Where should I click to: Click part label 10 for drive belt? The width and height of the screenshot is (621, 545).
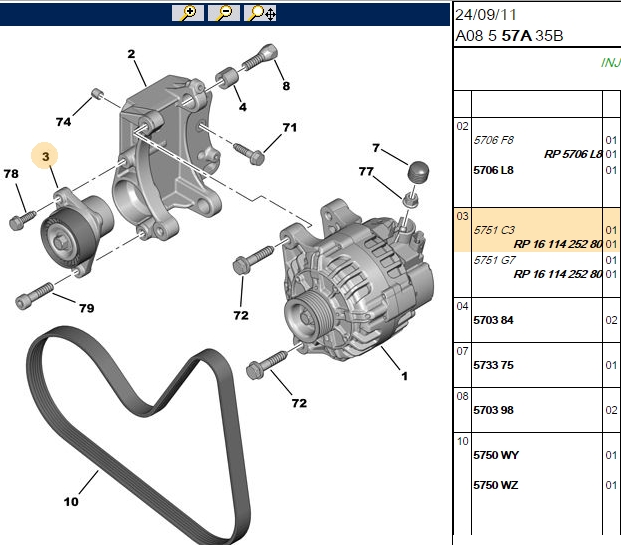click(71, 502)
